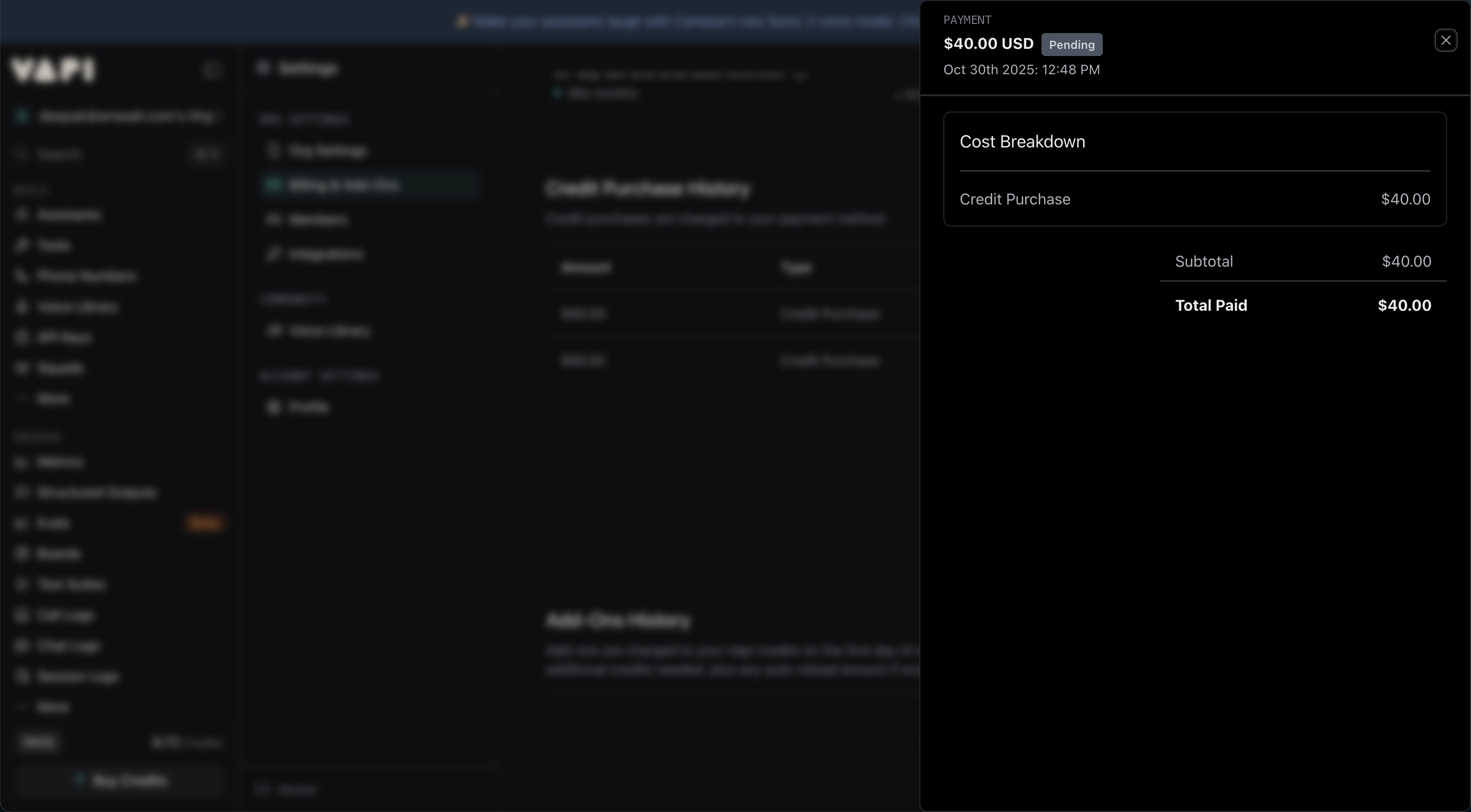Image resolution: width=1471 pixels, height=812 pixels.
Task: Select Integrations in settings menu
Action: (326, 255)
